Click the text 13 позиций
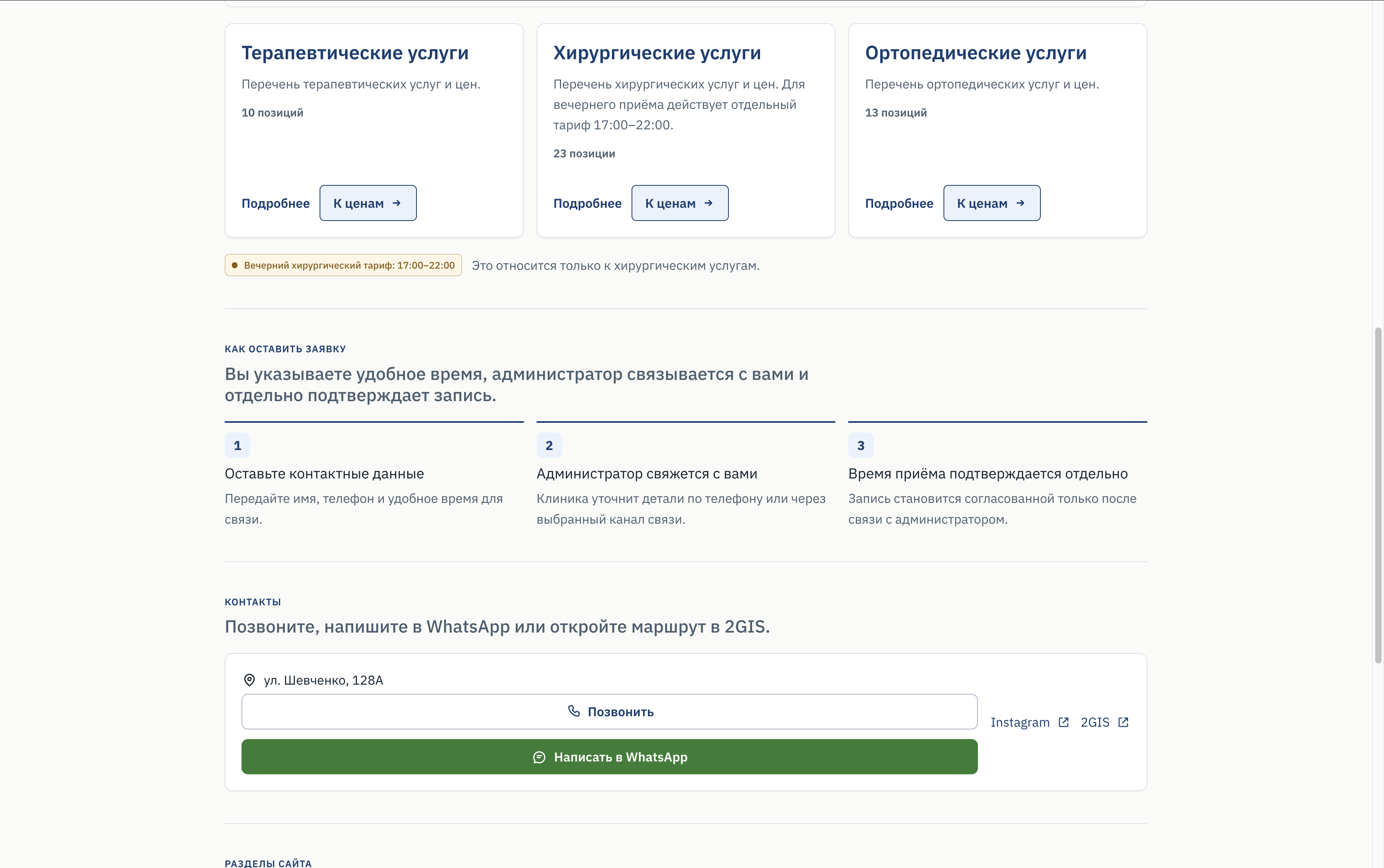Image resolution: width=1384 pixels, height=868 pixels. [x=895, y=113]
